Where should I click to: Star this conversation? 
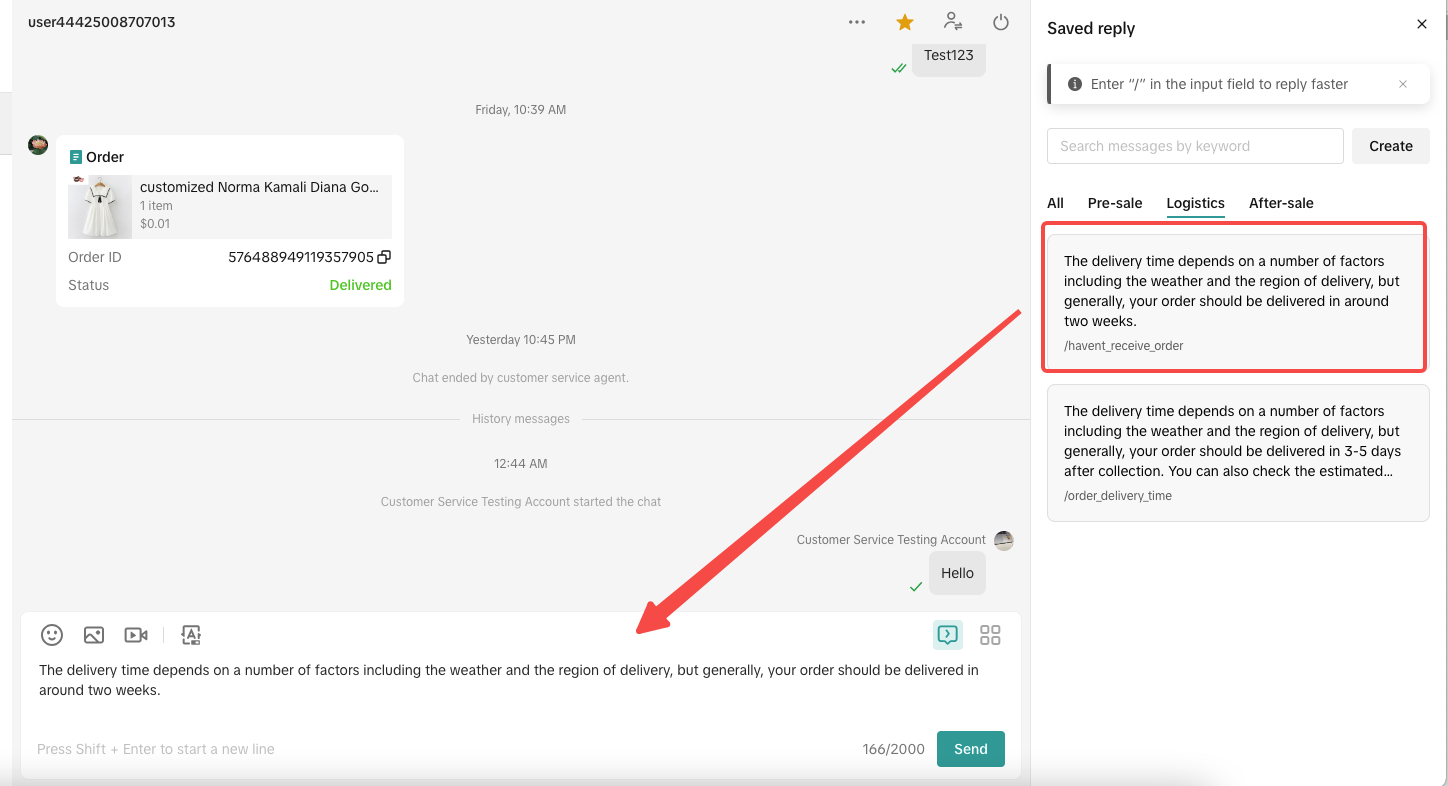905,22
